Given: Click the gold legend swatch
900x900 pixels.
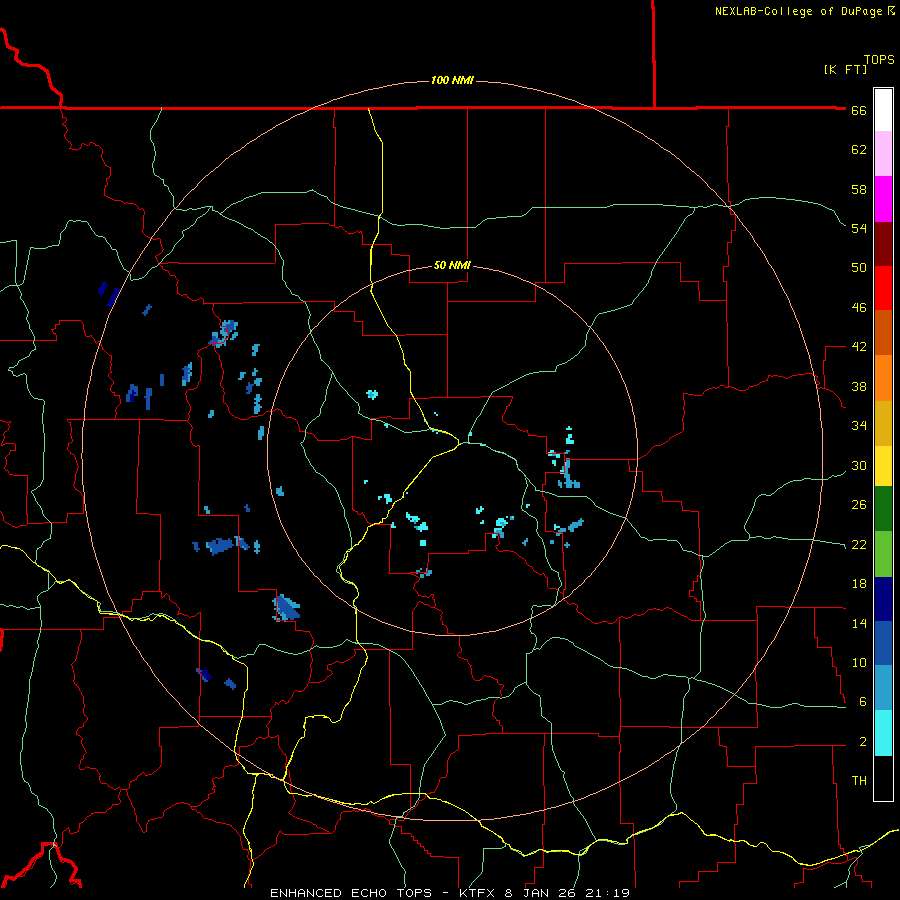Looking at the screenshot, I should (883, 423).
